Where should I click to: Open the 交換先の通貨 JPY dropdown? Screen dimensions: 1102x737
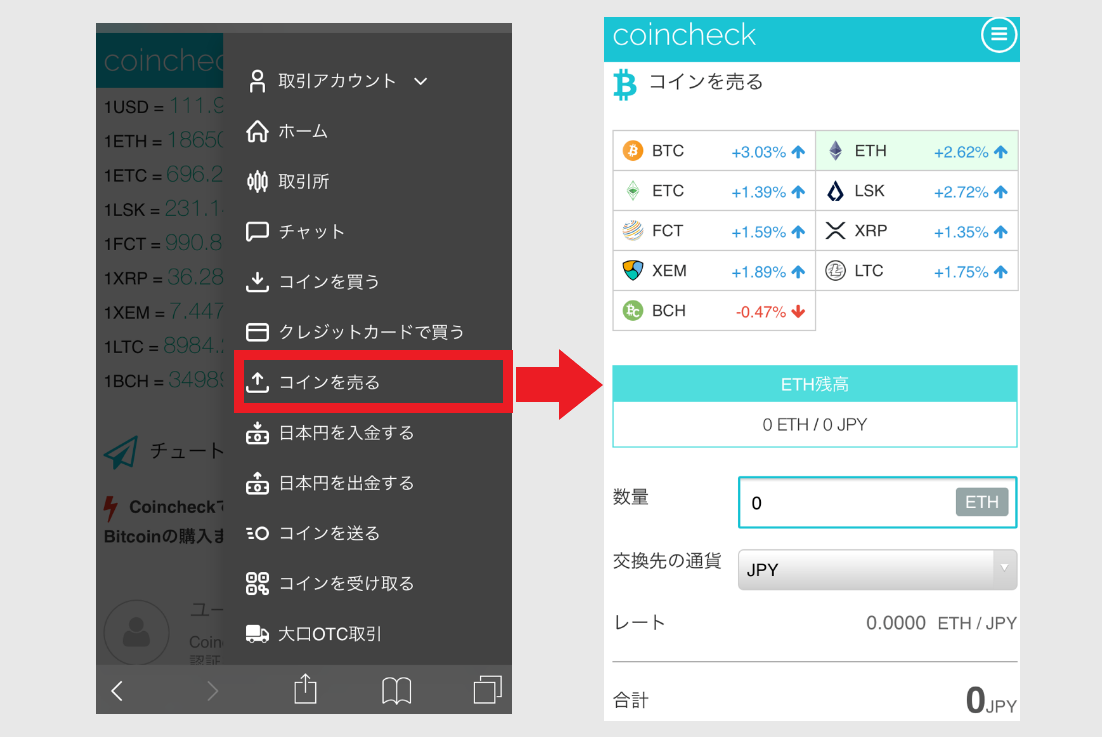[x=877, y=570]
